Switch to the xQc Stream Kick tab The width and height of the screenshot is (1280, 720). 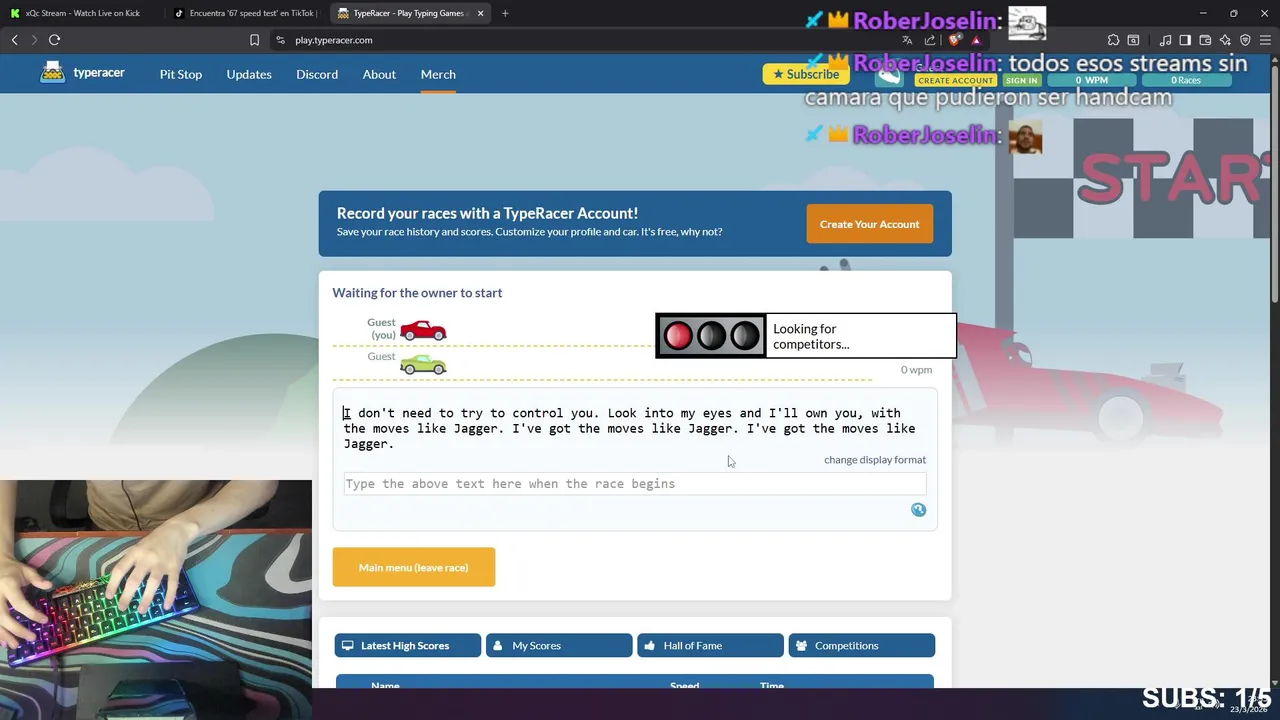tap(82, 13)
